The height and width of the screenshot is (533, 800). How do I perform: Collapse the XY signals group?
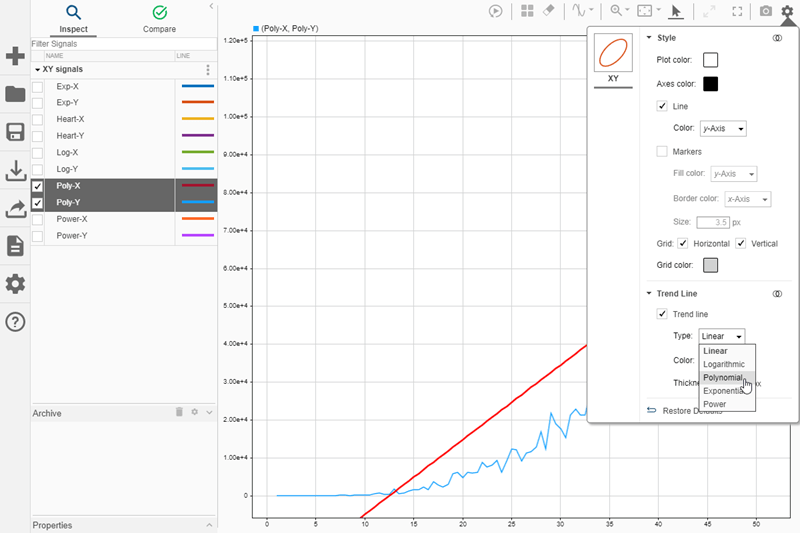pos(38,70)
